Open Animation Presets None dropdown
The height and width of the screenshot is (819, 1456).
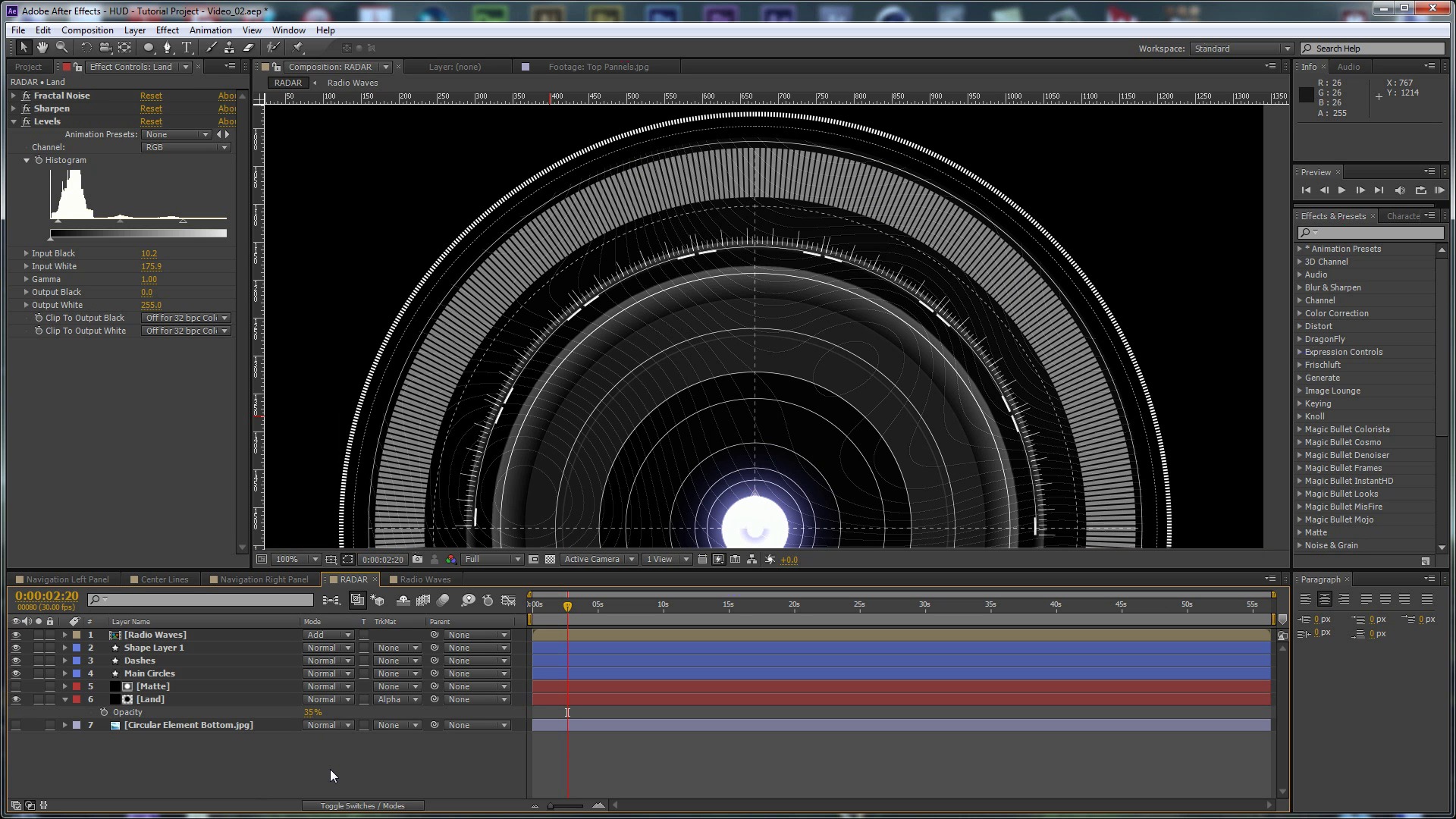point(177,134)
